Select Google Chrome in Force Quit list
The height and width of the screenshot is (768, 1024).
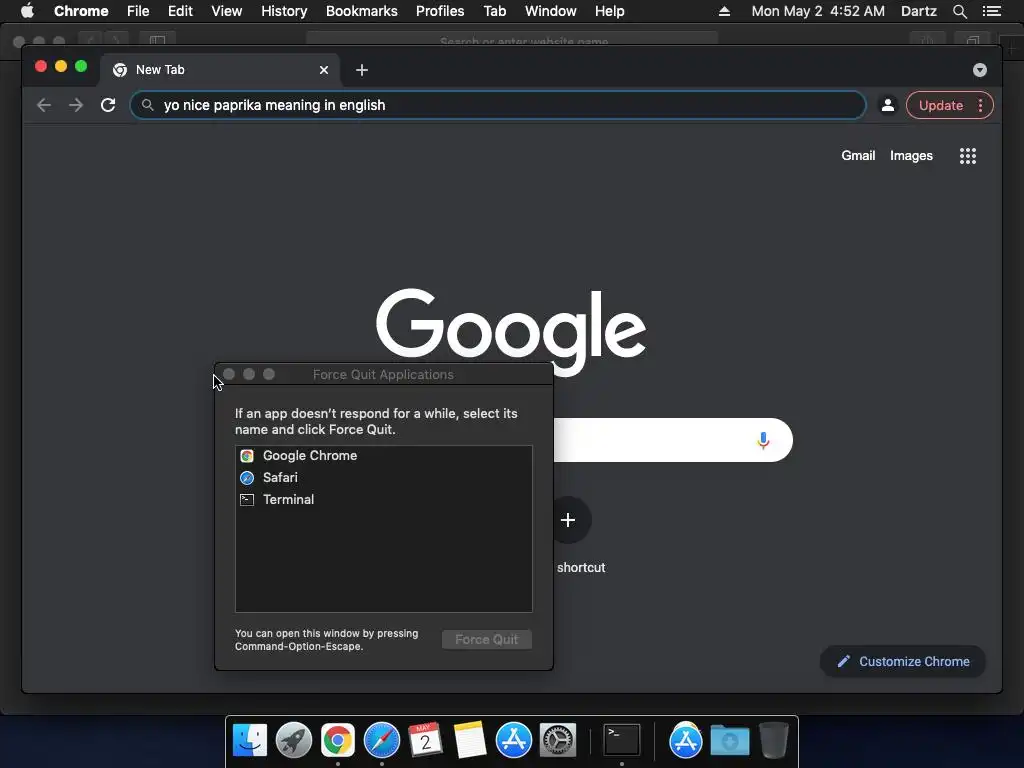(383, 456)
